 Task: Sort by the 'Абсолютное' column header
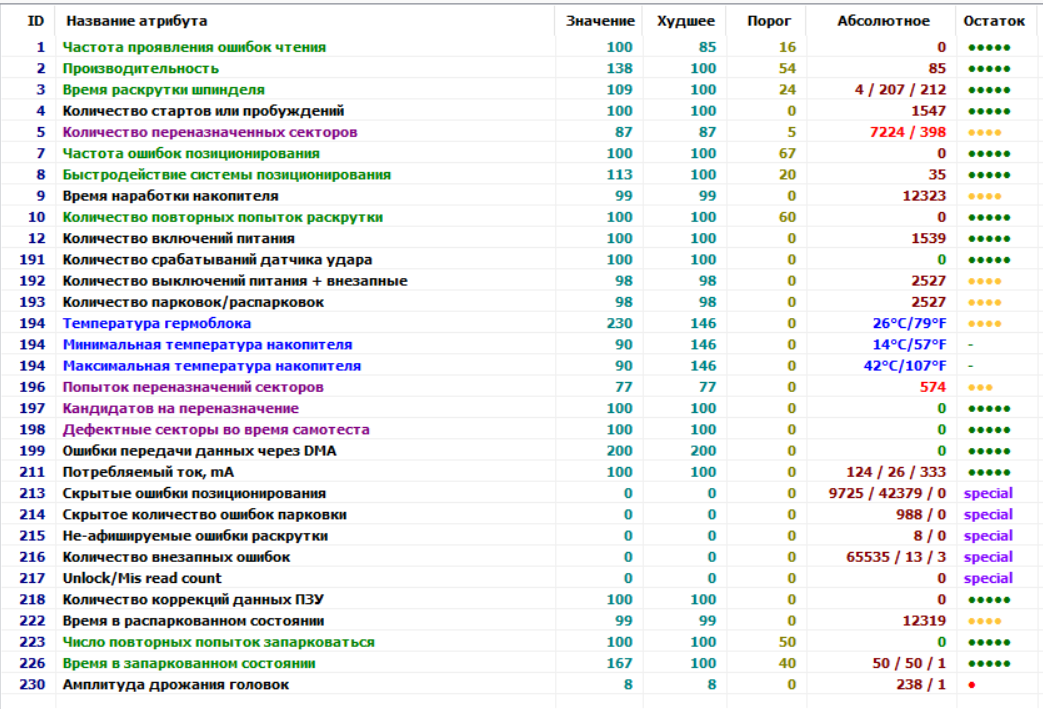click(x=883, y=21)
